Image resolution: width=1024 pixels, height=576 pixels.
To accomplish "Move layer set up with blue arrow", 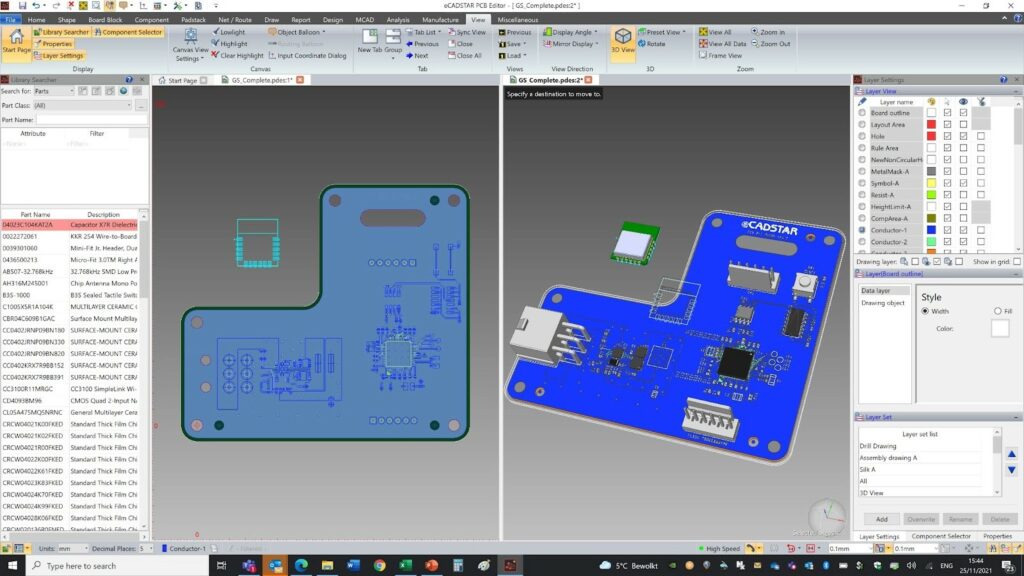I will coord(1012,454).
